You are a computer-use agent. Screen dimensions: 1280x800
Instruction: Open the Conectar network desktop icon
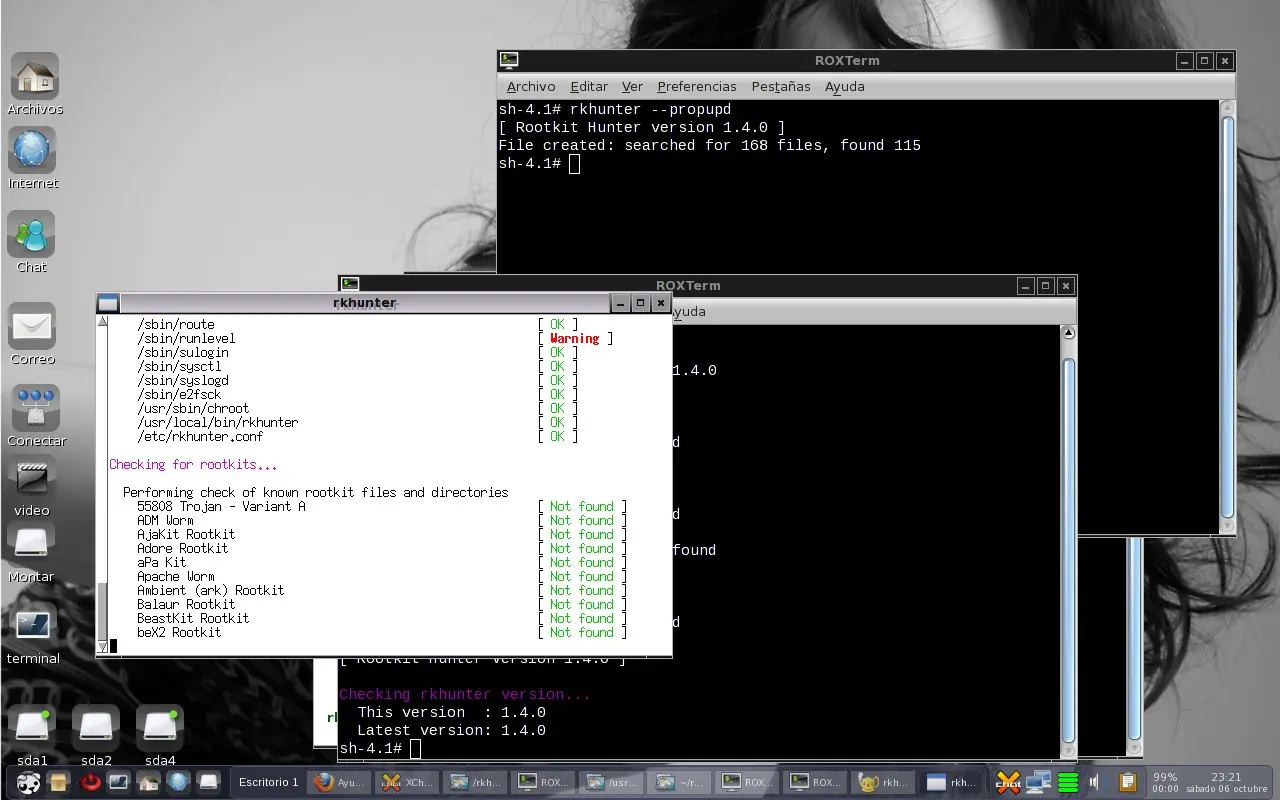[x=35, y=409]
